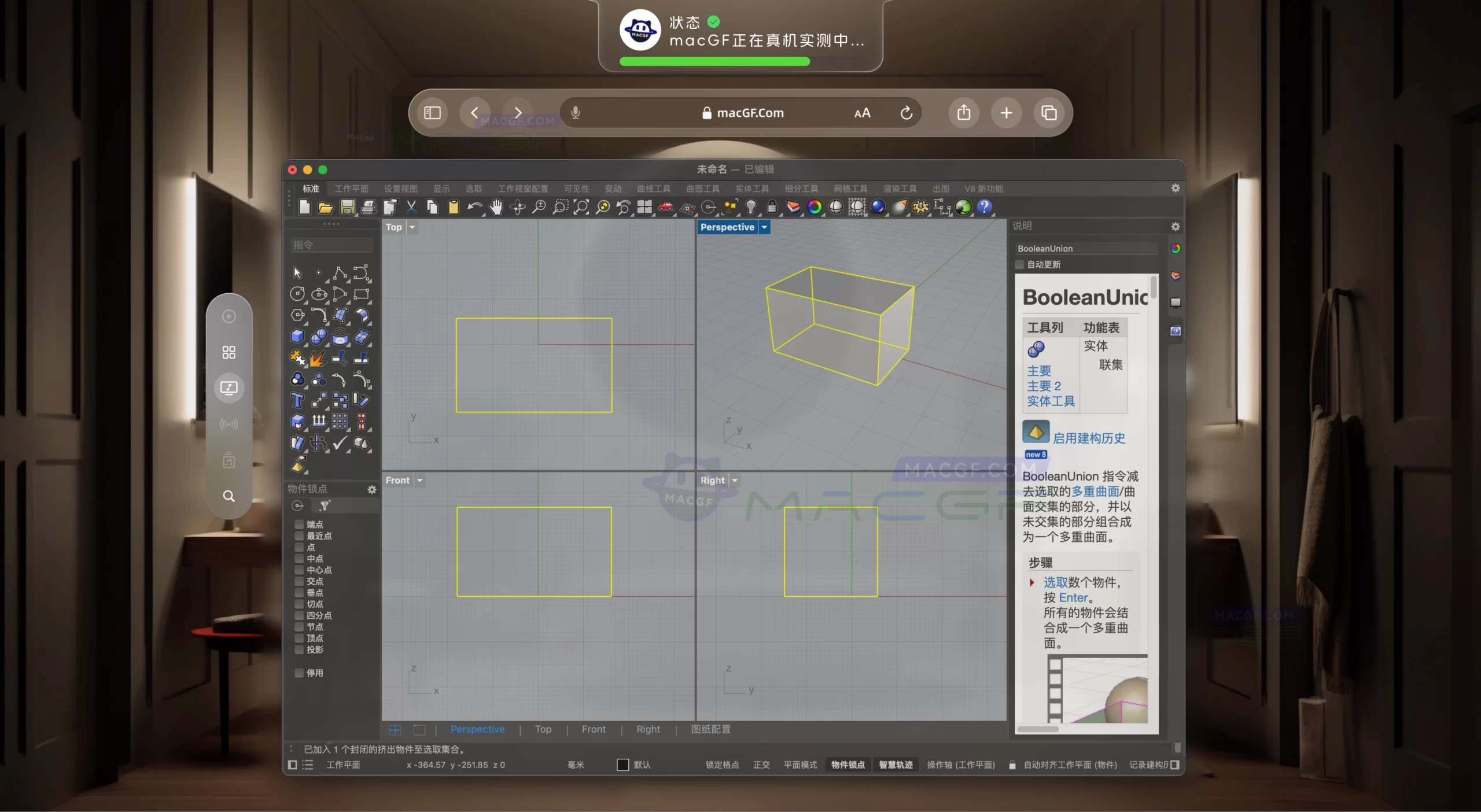The image size is (1481, 812).
Task: Toggle 正交 mode in status bar
Action: pos(761,765)
